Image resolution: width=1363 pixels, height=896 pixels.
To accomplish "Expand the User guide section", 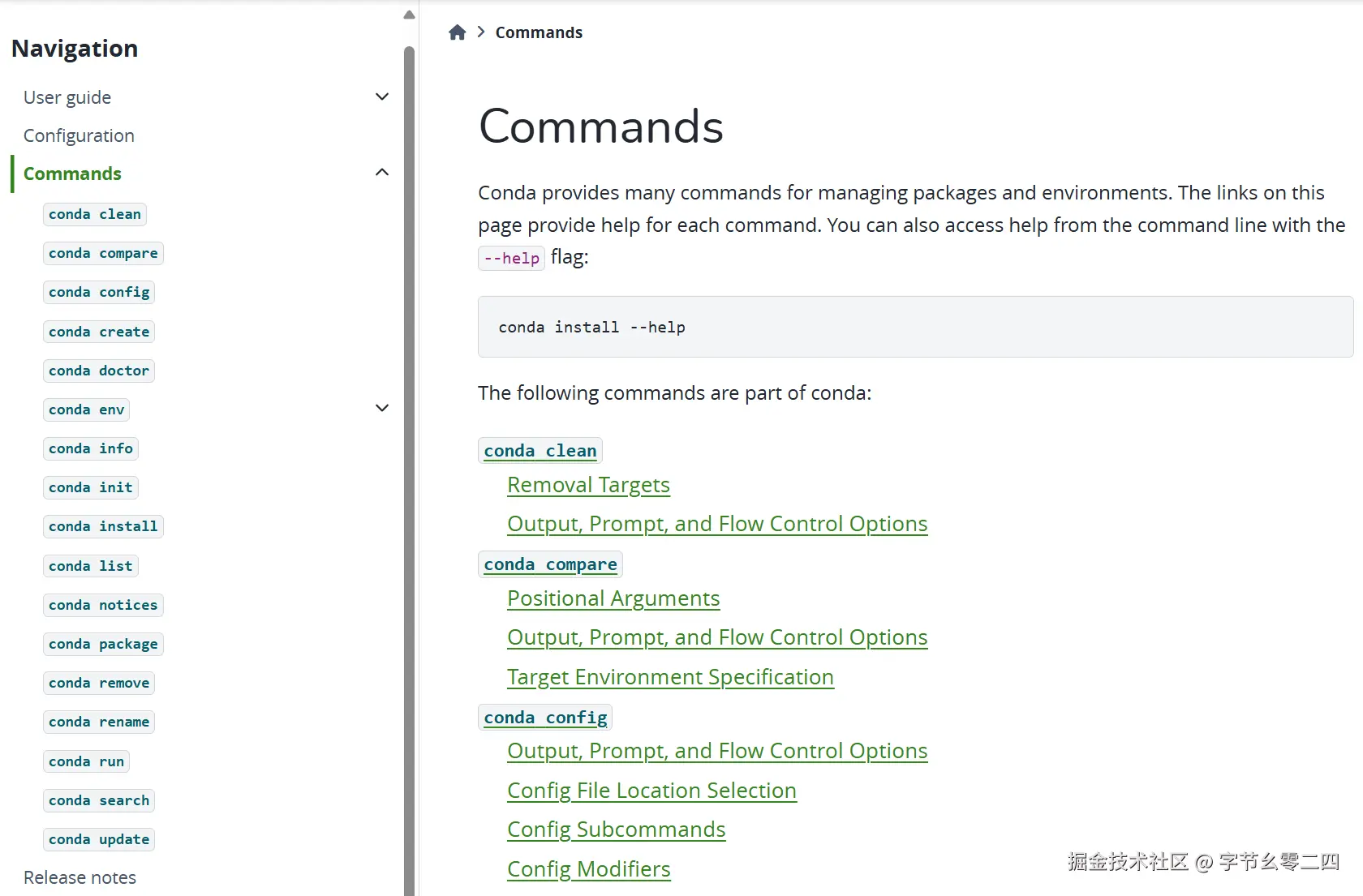I will (x=382, y=97).
